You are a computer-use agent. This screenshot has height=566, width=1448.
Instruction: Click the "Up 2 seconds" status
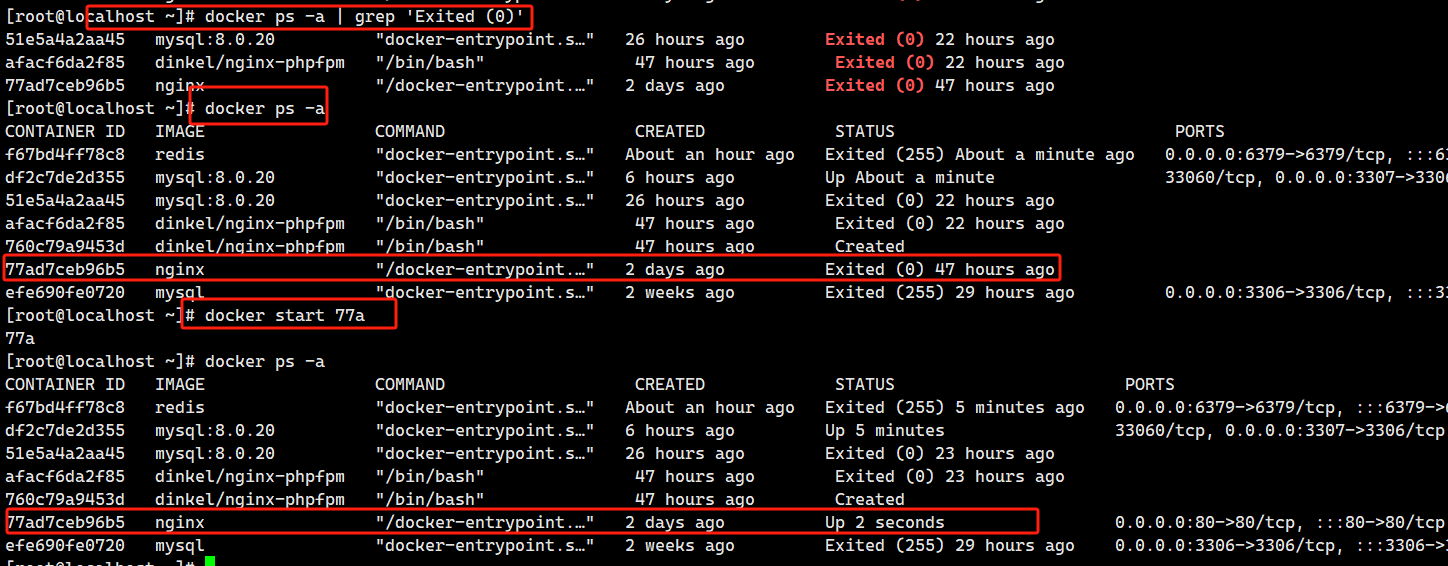885,523
